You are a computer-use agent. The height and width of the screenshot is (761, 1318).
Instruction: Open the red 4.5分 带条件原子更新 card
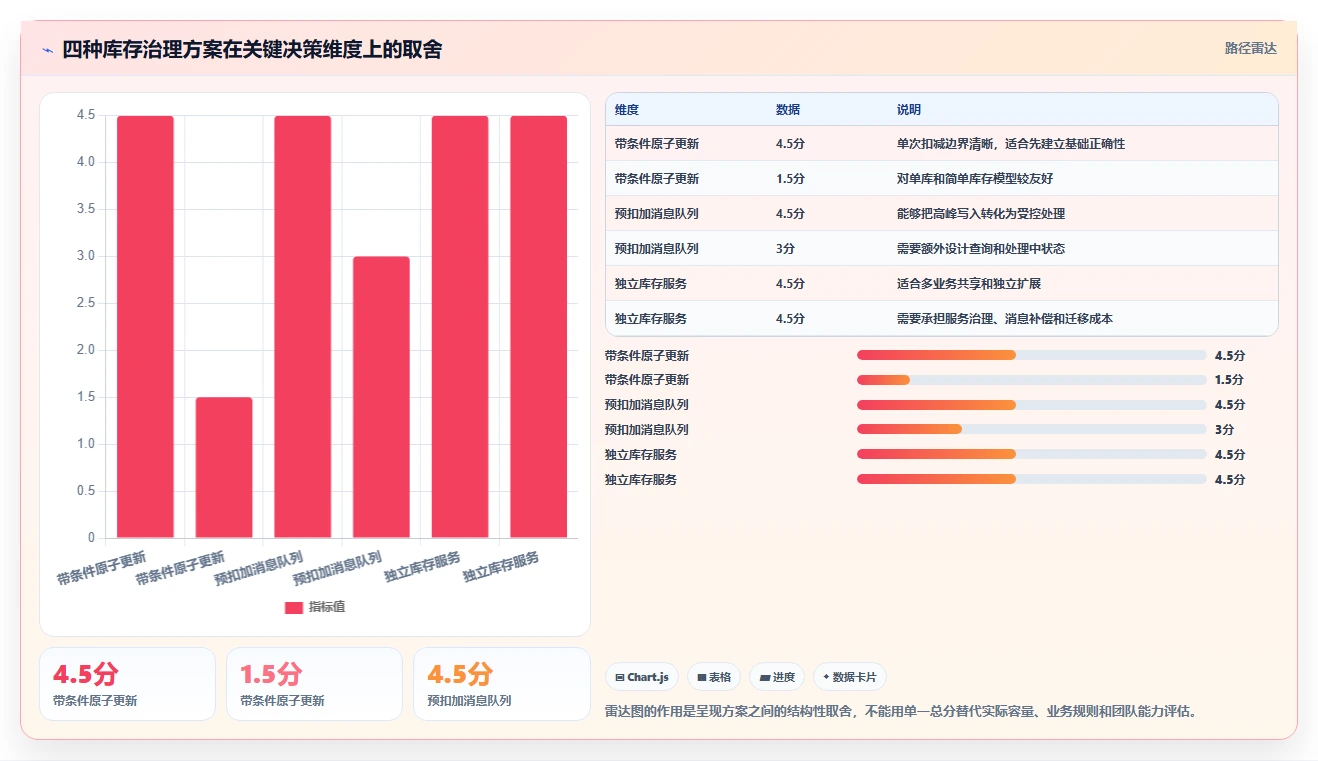(x=127, y=684)
